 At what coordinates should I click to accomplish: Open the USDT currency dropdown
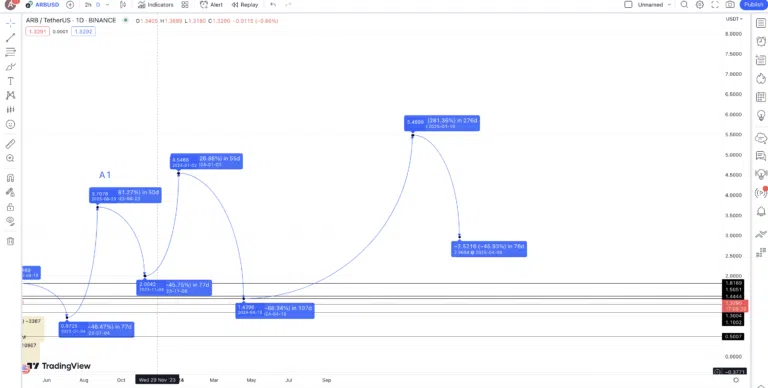[734, 19]
